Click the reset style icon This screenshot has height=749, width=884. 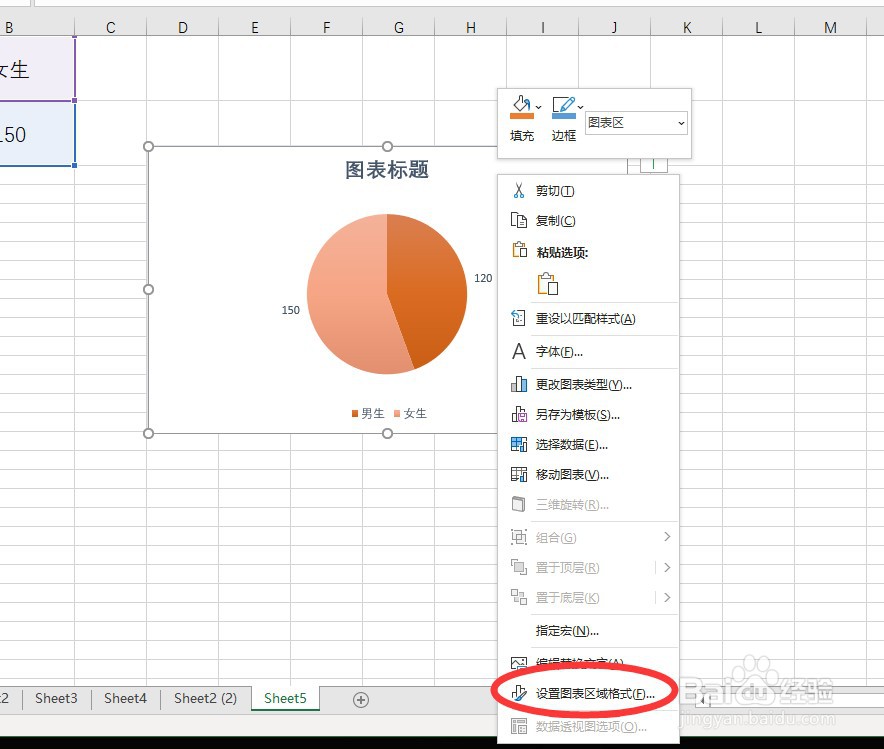(x=518, y=318)
